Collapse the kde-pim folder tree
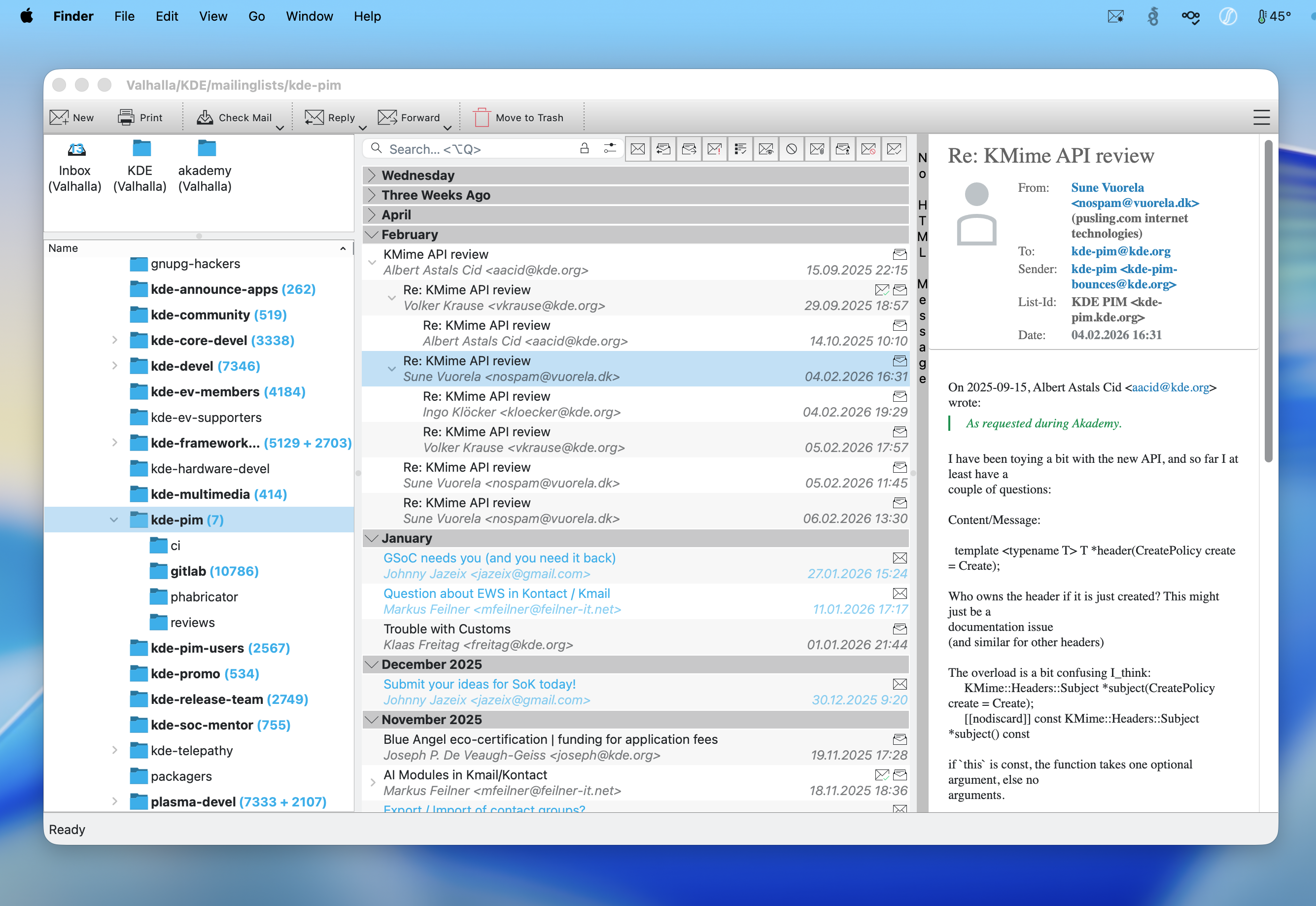 [114, 520]
